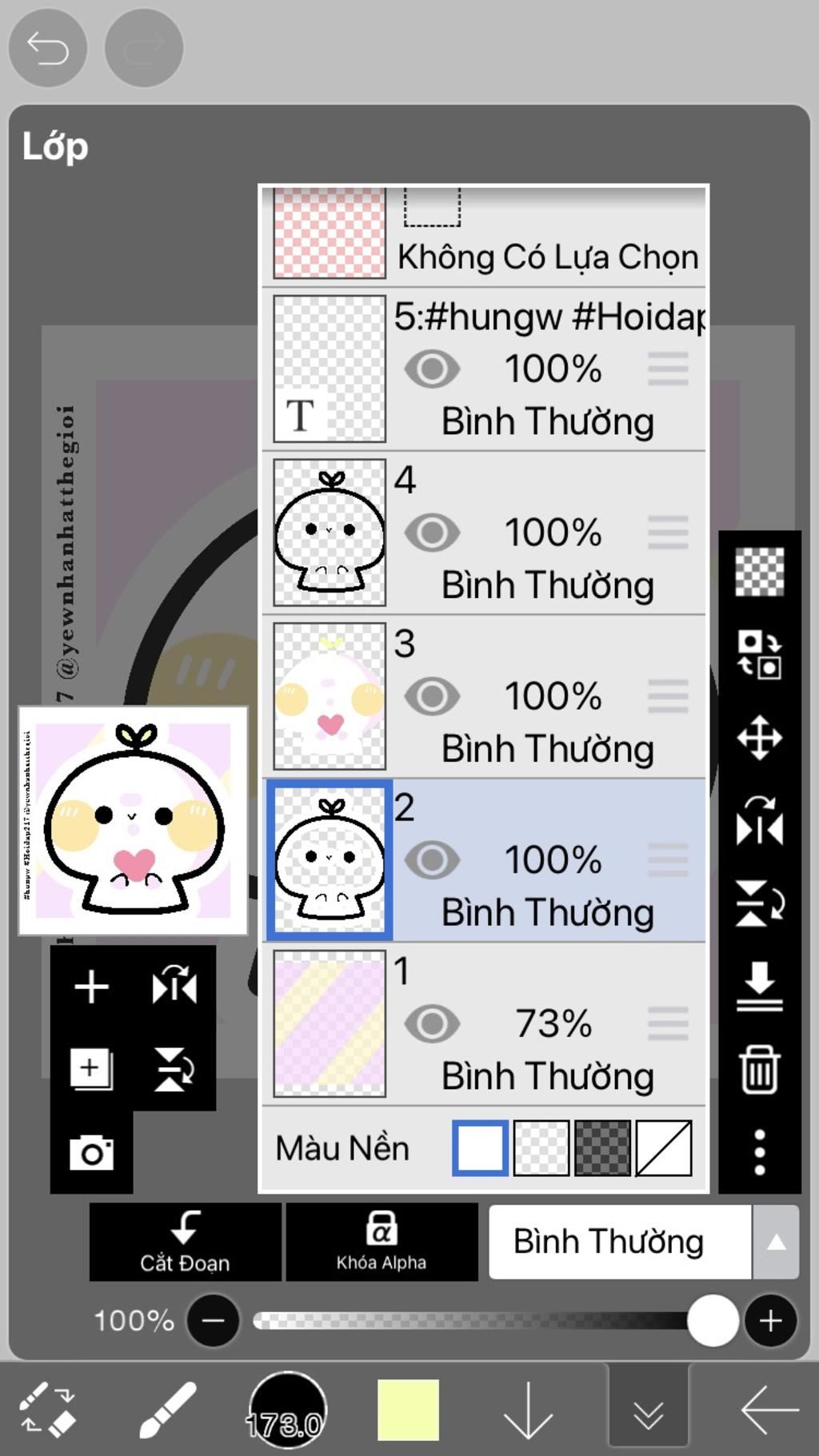819x1456 pixels.
Task: Expand the Bình Thường blend mode dropdown arrow
Action: coord(776,1242)
